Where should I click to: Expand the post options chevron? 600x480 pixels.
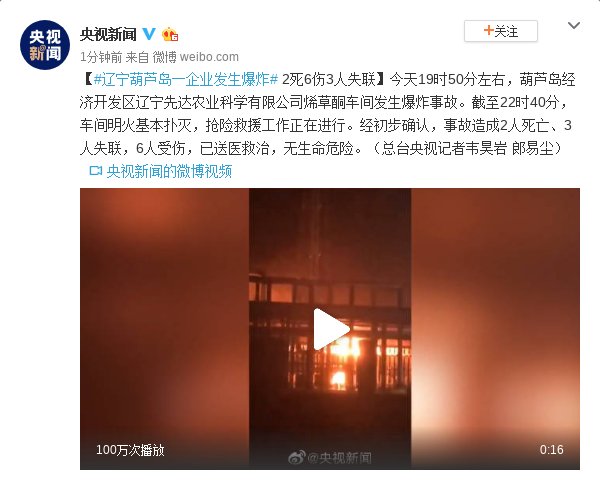[x=574, y=26]
